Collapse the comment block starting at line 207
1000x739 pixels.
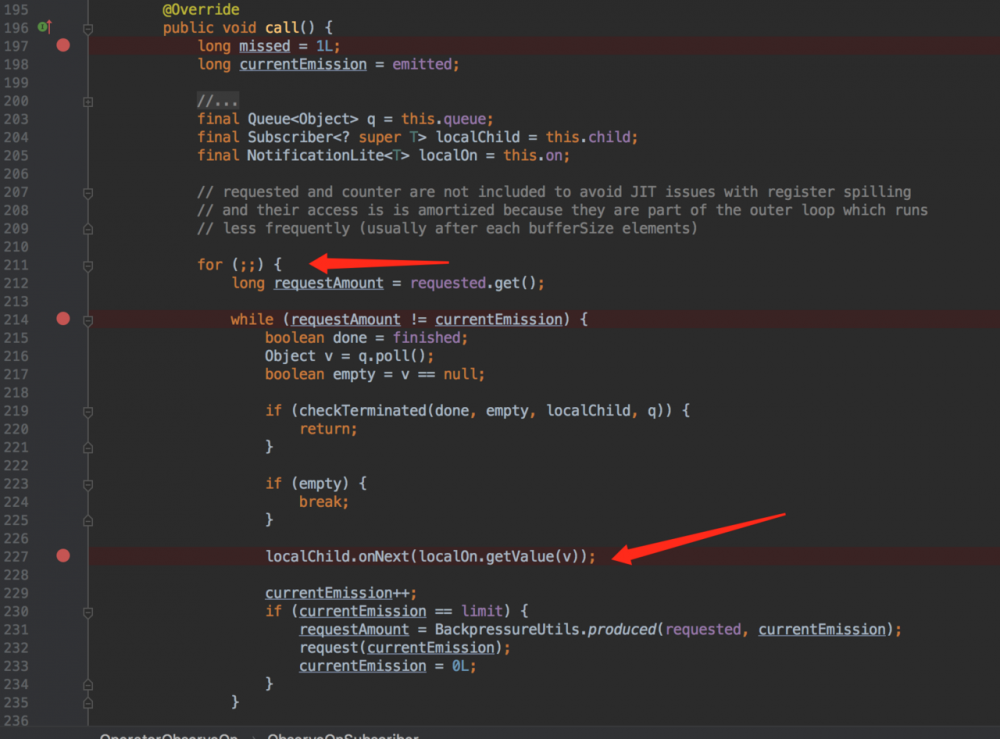pos(87,191)
